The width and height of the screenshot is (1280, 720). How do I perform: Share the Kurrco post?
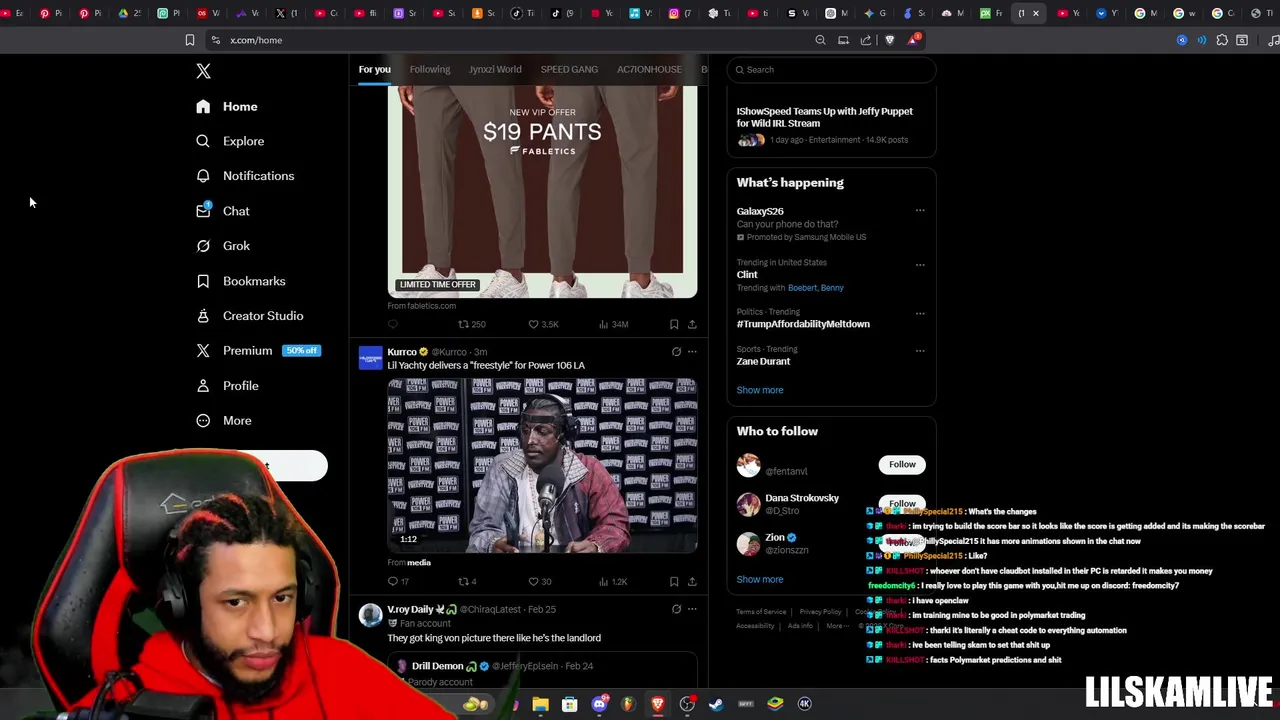pos(692,581)
